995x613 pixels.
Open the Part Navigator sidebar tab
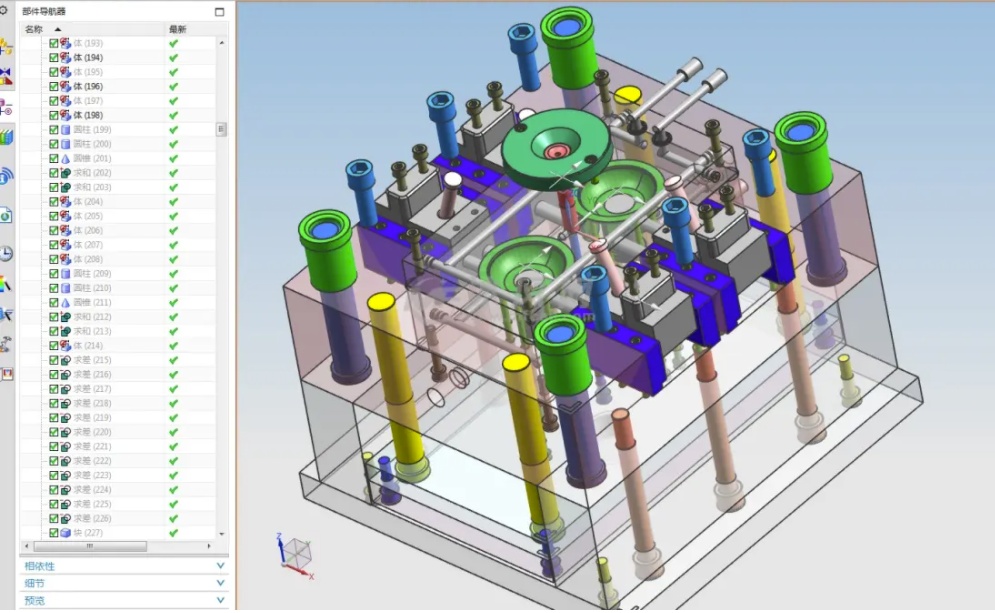pos(6,107)
